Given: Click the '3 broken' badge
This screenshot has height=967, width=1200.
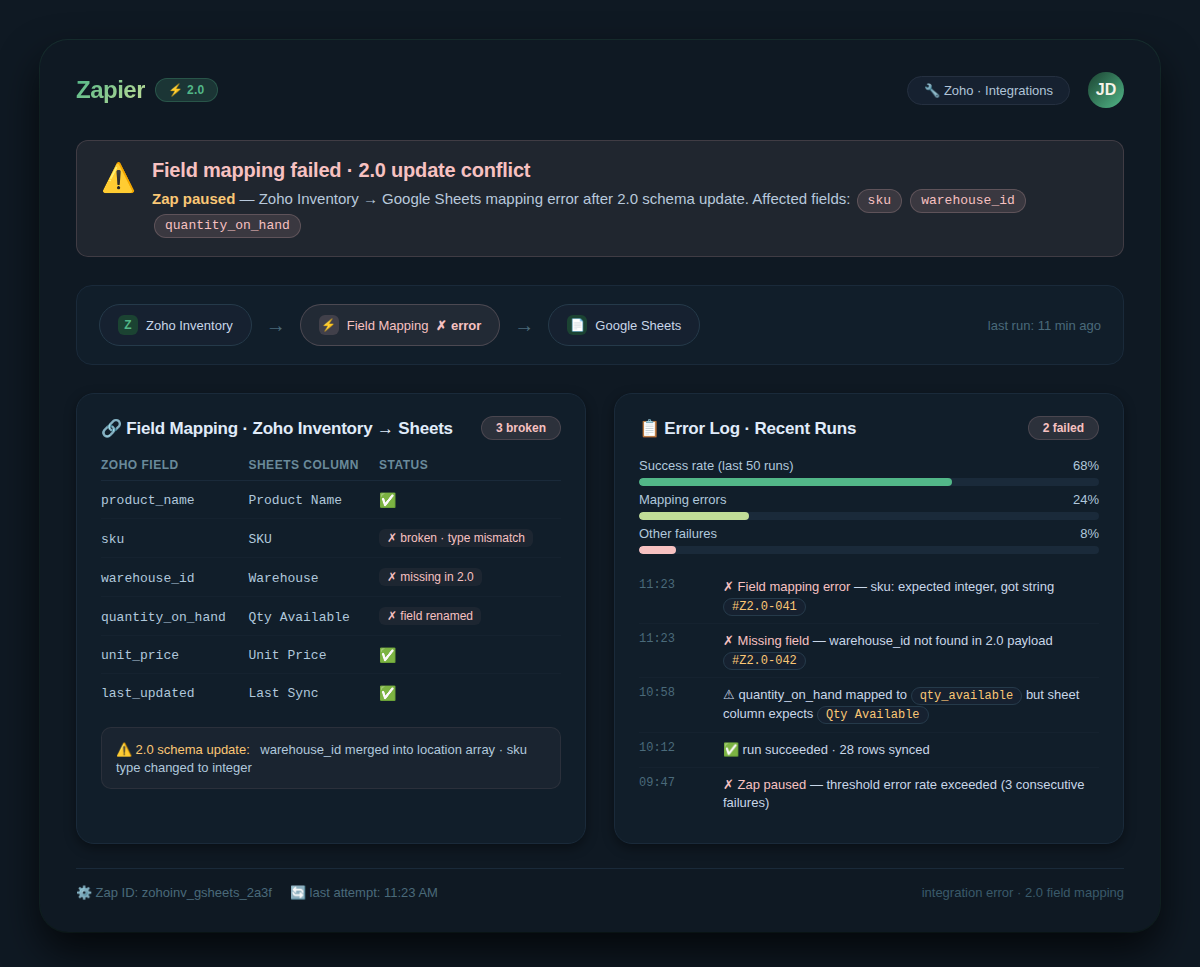Looking at the screenshot, I should 521,428.
